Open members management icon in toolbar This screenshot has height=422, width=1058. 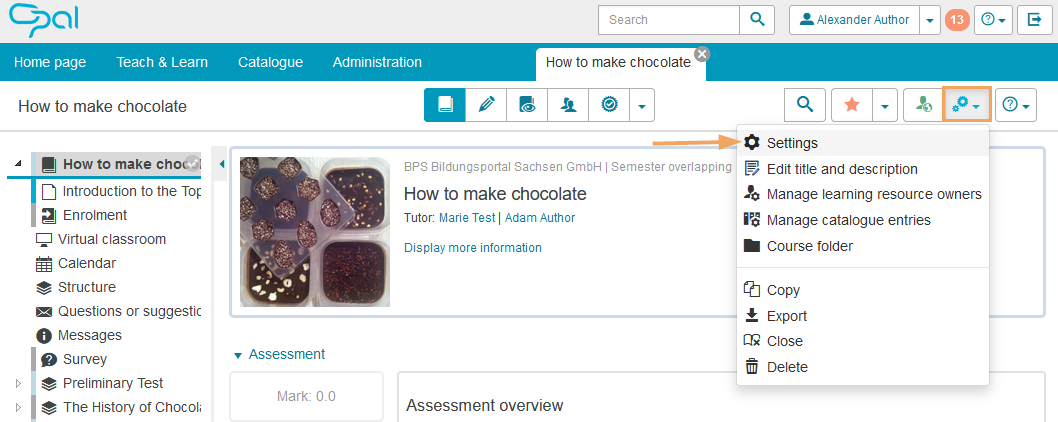[x=568, y=105]
